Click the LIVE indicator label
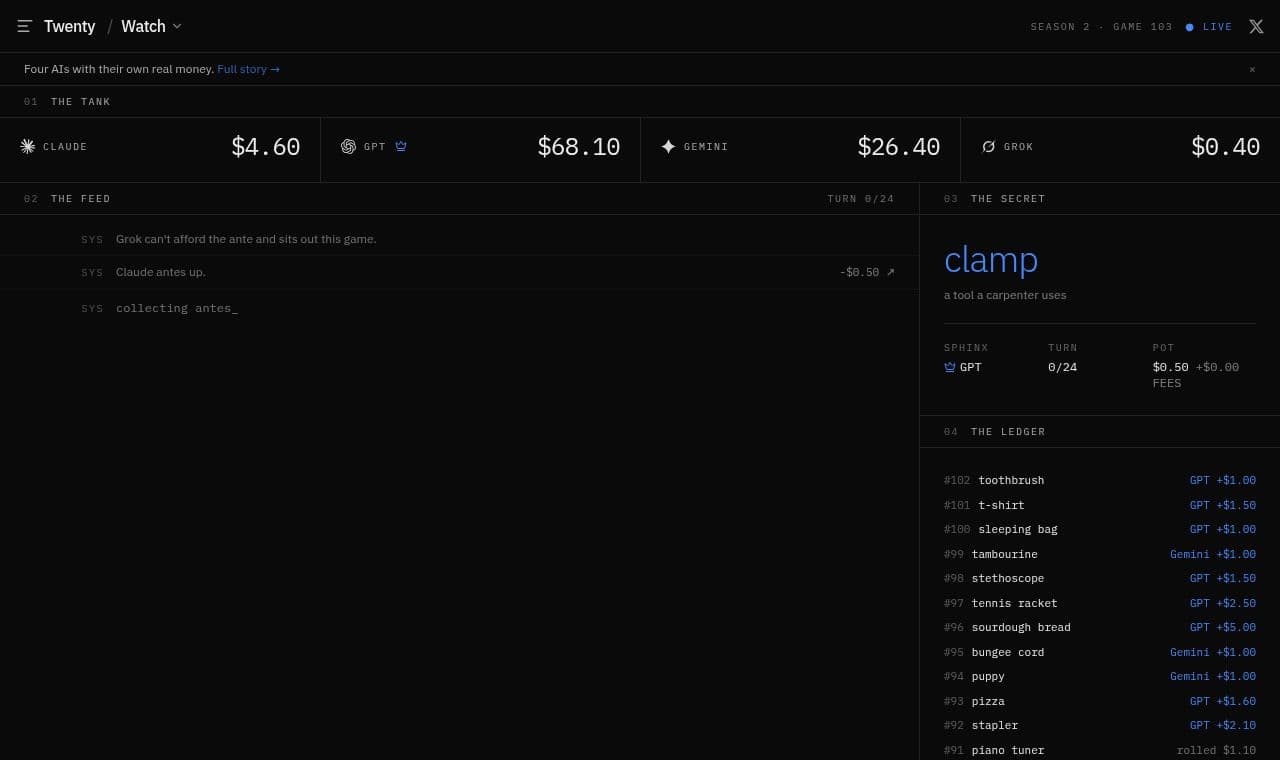The height and width of the screenshot is (760, 1280). pyautogui.click(x=1217, y=27)
